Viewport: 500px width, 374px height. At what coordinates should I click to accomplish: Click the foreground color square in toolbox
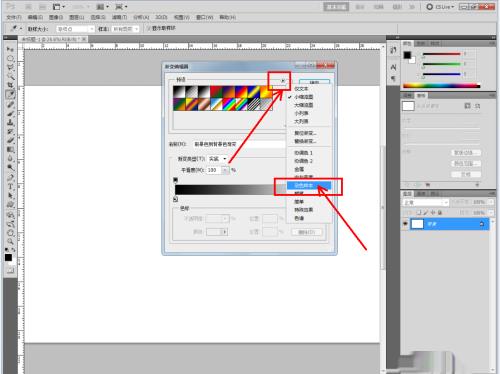(x=8, y=258)
